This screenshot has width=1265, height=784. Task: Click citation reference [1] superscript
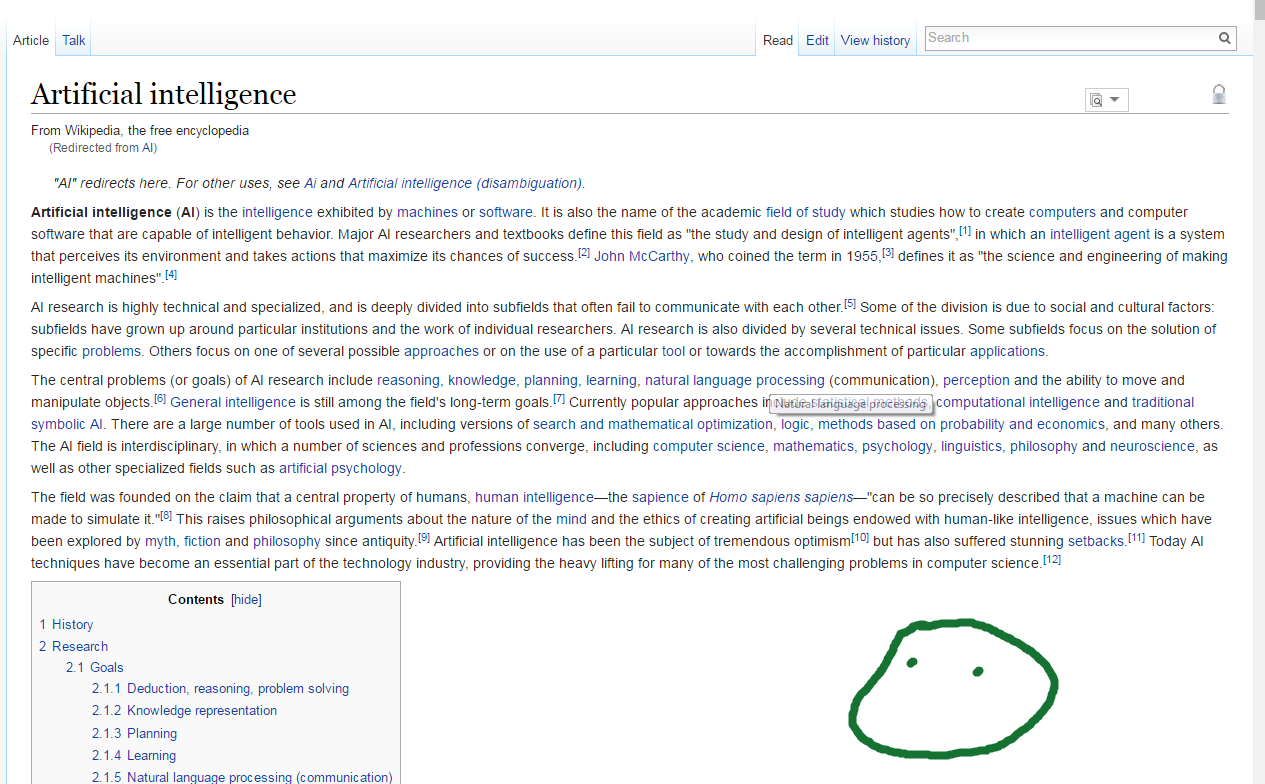(x=965, y=231)
